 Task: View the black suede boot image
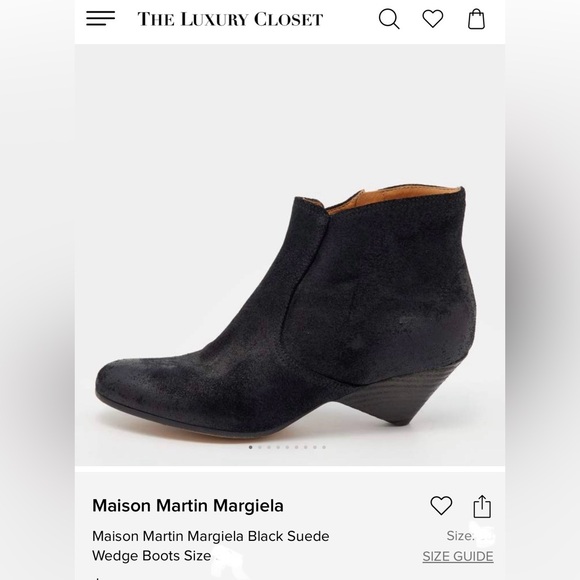pos(285,309)
